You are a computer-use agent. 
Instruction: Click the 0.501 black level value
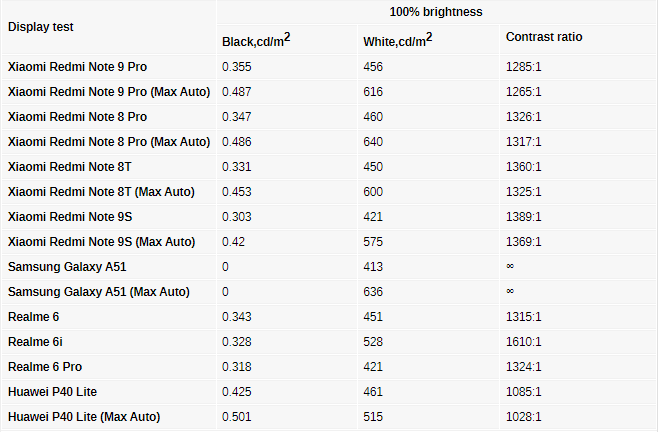[x=236, y=417]
